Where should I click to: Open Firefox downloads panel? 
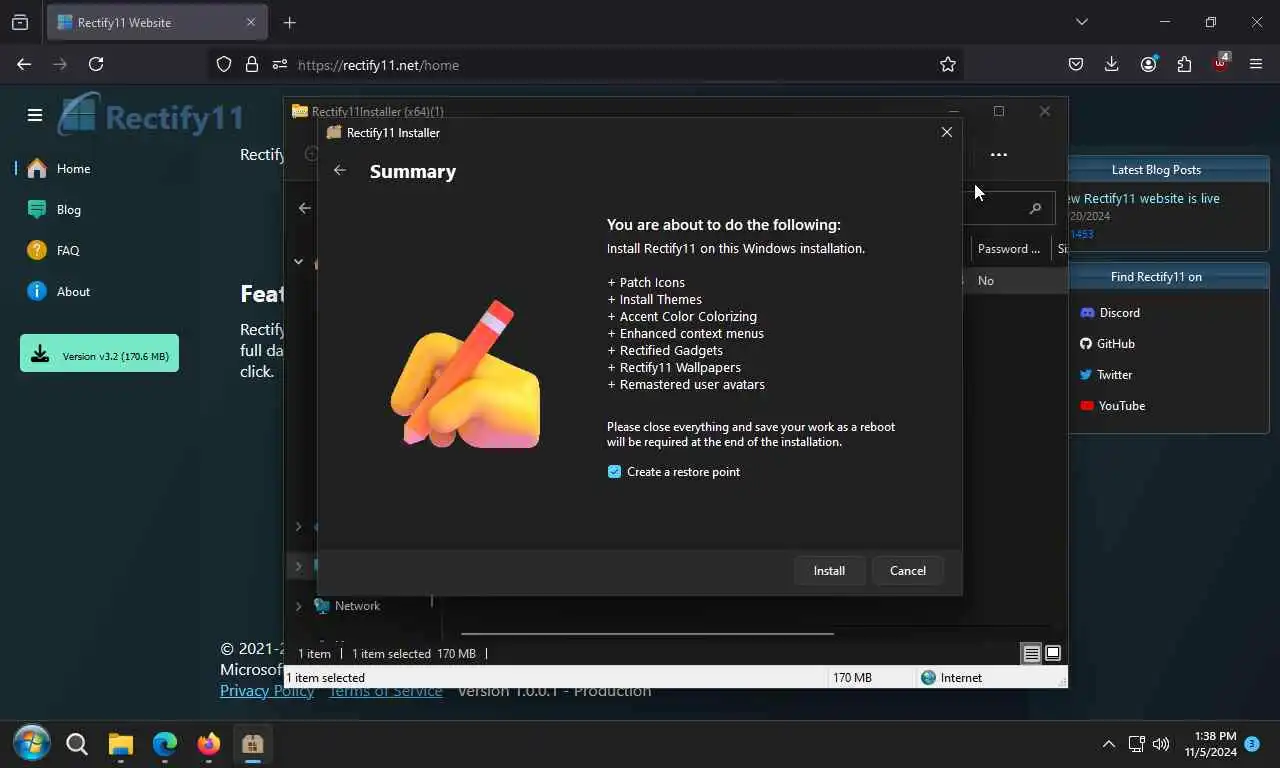coord(1112,64)
